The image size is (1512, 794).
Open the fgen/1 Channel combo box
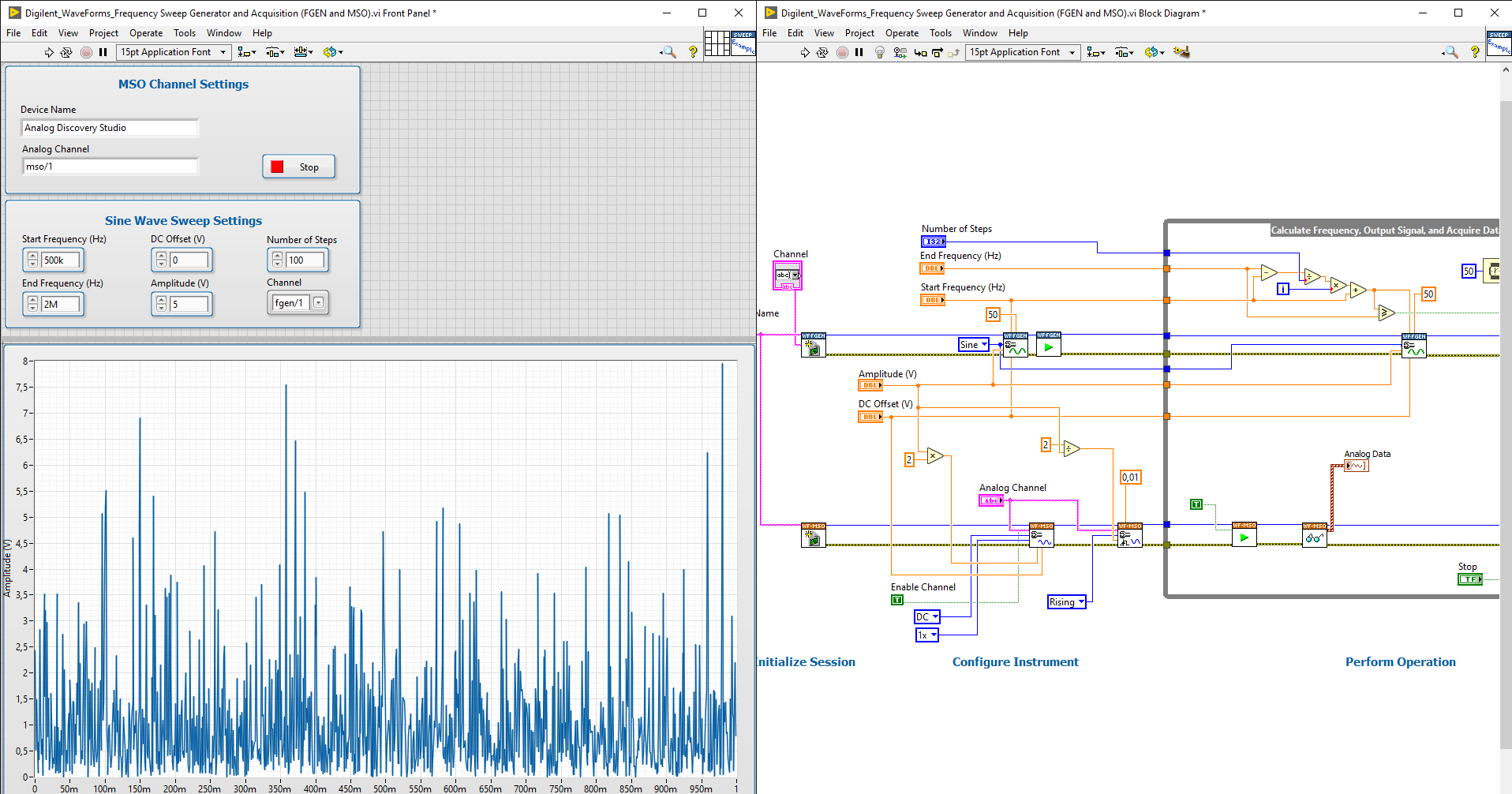click(x=319, y=302)
